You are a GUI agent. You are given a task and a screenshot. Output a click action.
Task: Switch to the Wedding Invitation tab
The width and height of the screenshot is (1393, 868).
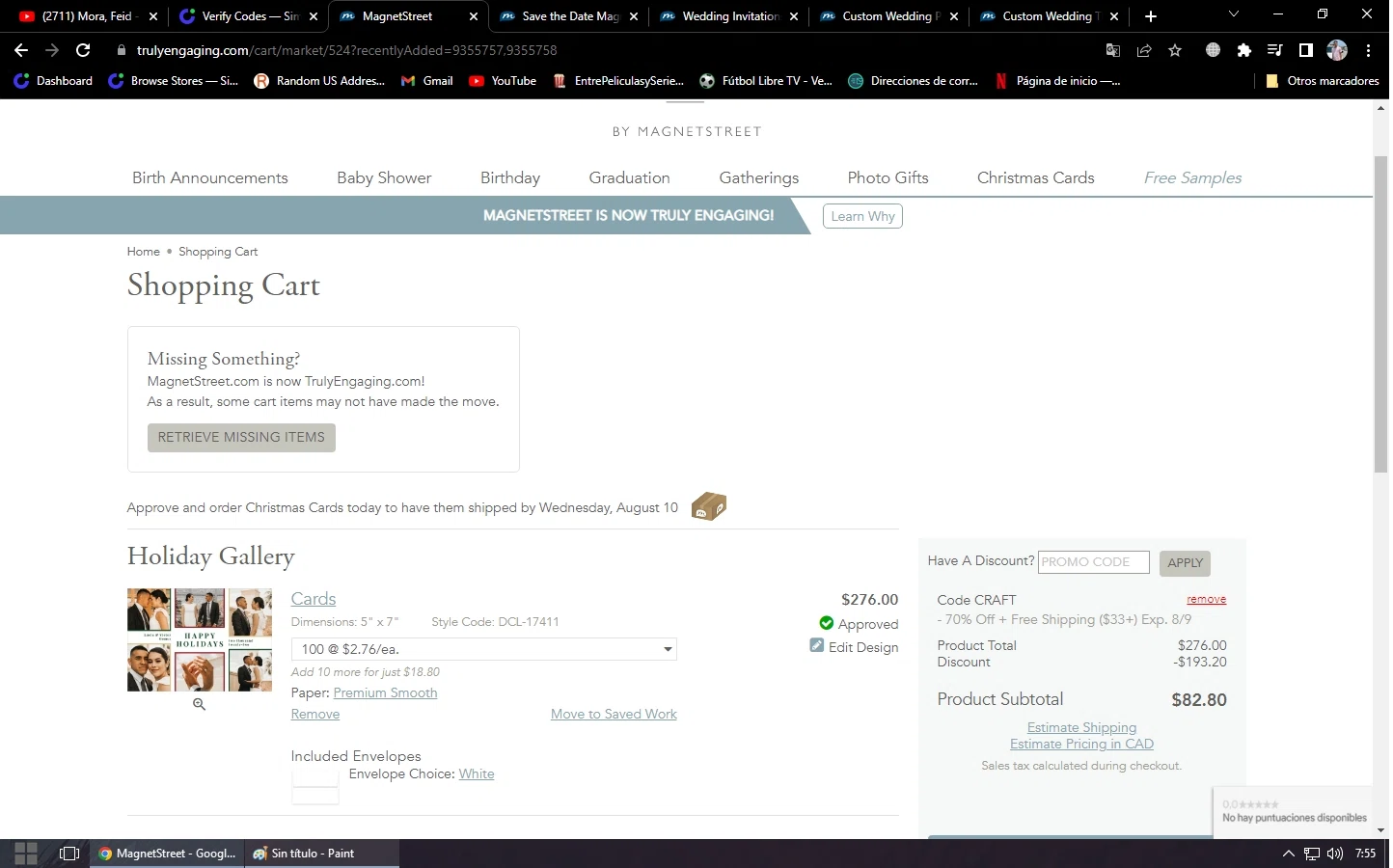[729, 16]
